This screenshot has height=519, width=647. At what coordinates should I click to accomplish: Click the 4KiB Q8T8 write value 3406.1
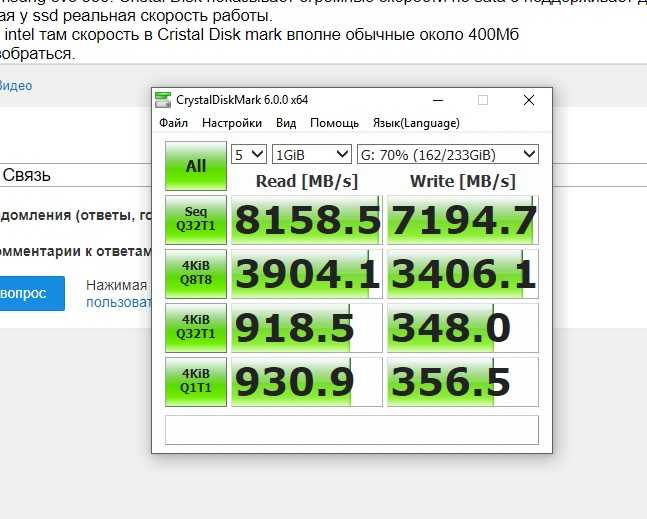pos(463,274)
